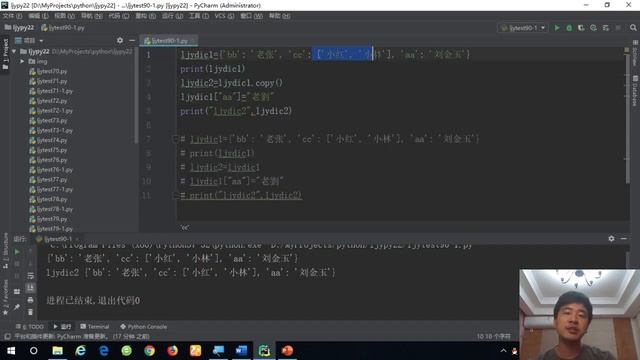Open the Refactor menu (重构)
640x360 pixels.
146,16
